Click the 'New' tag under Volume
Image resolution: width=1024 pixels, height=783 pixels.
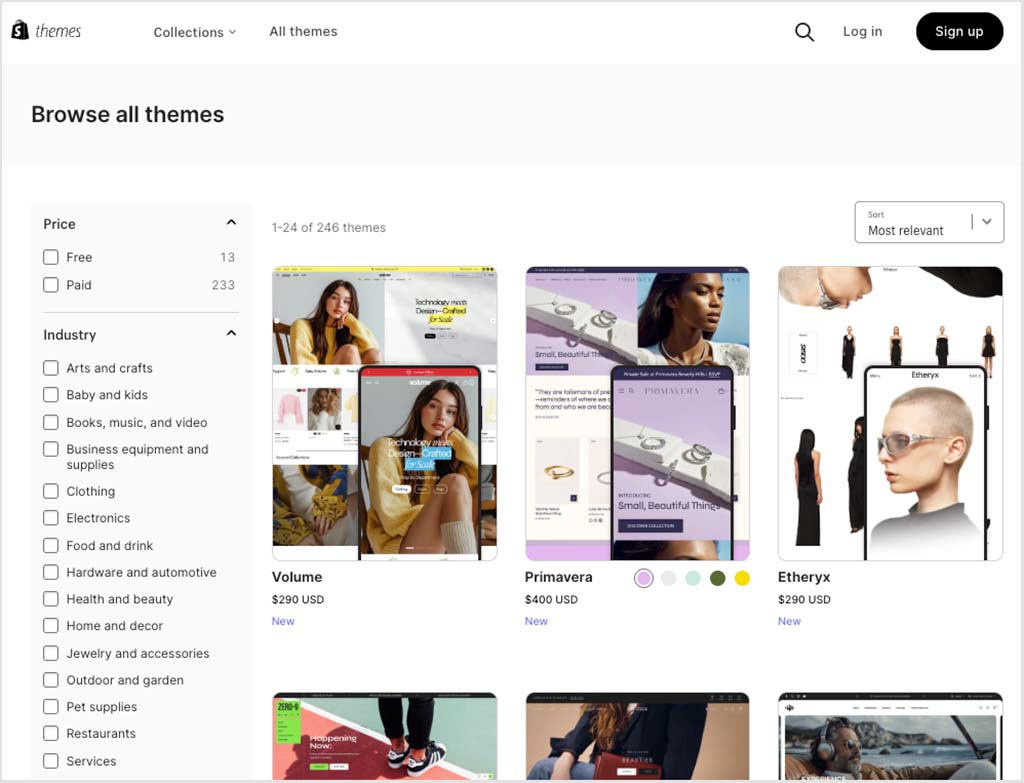coord(283,621)
